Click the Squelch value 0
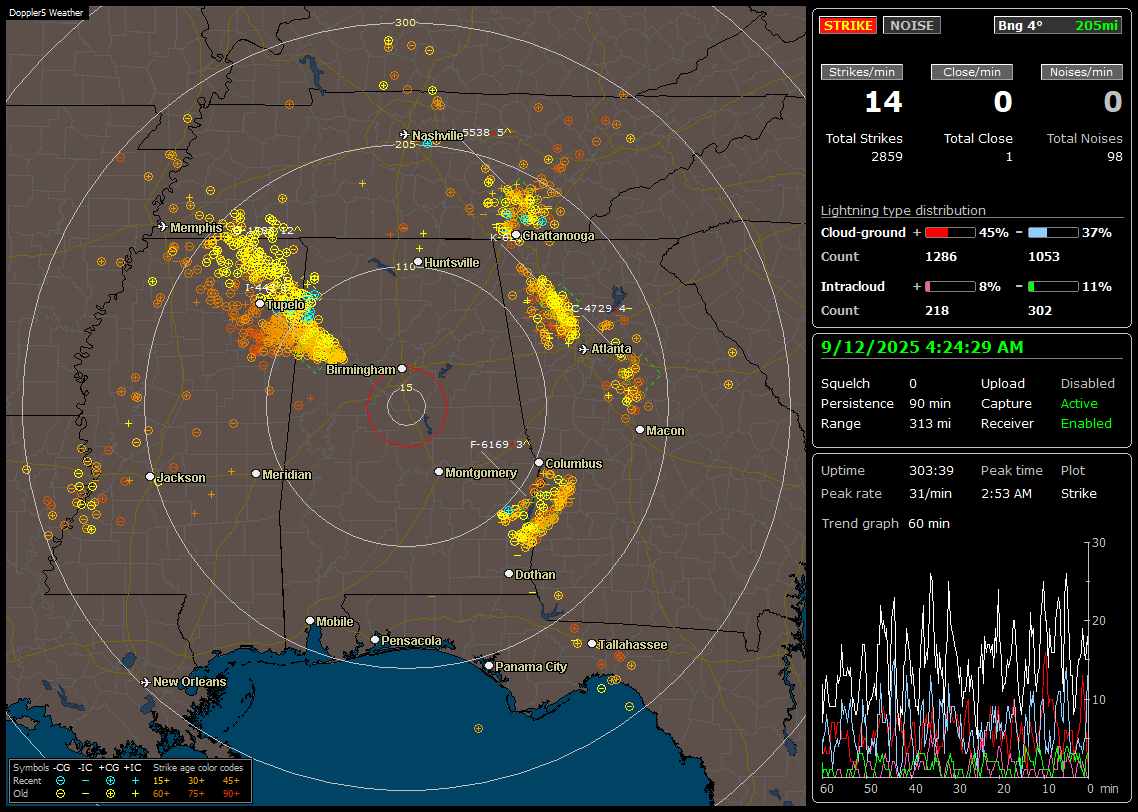 (x=913, y=383)
